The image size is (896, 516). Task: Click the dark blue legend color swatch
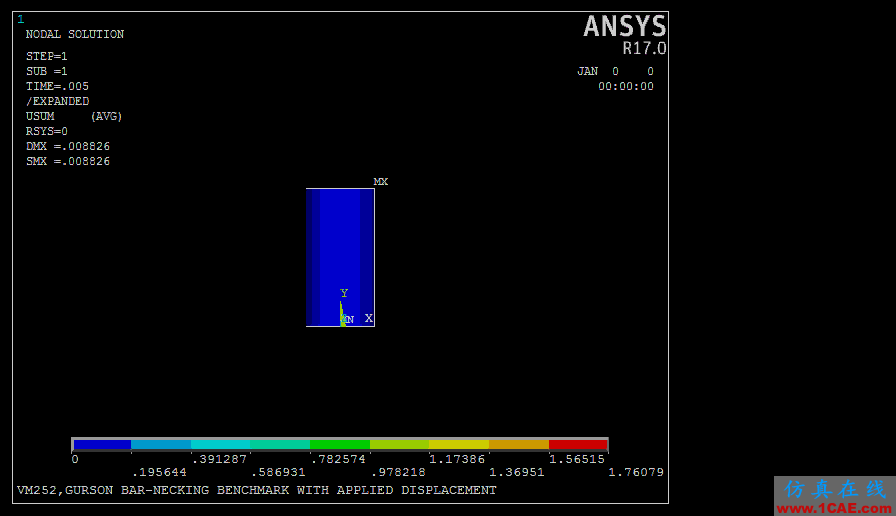102,444
